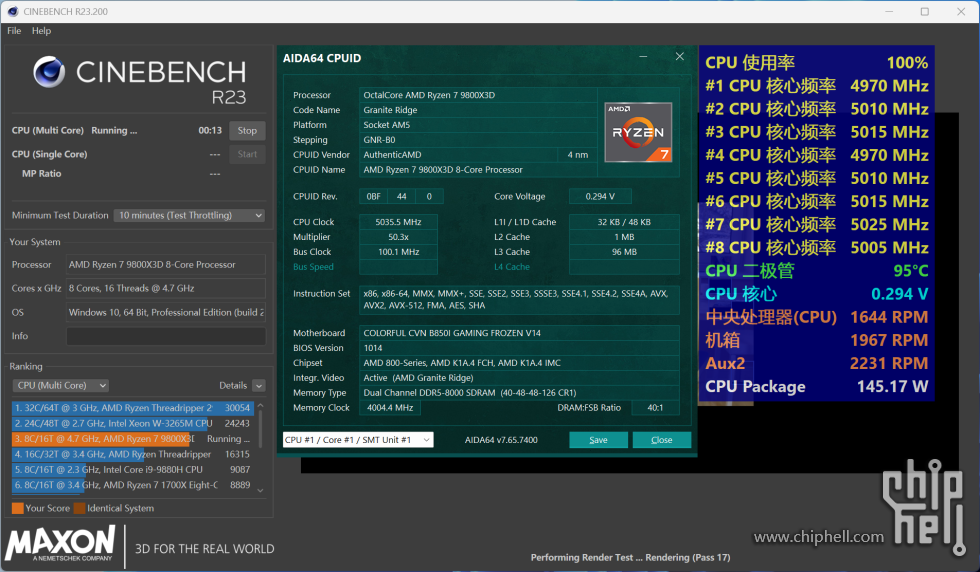Select ranking entry 4 16C/32T Threadripper
Image resolution: width=980 pixels, height=572 pixels.
coord(132,454)
